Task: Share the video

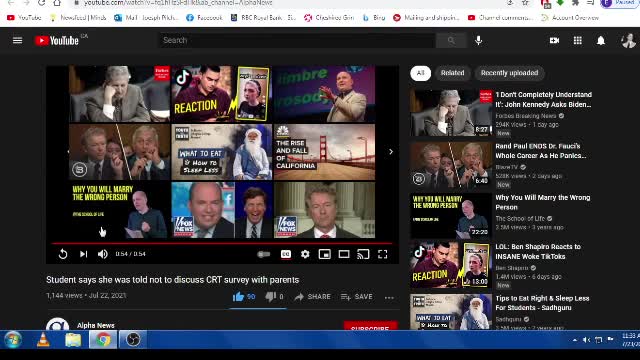Action: click(x=313, y=297)
